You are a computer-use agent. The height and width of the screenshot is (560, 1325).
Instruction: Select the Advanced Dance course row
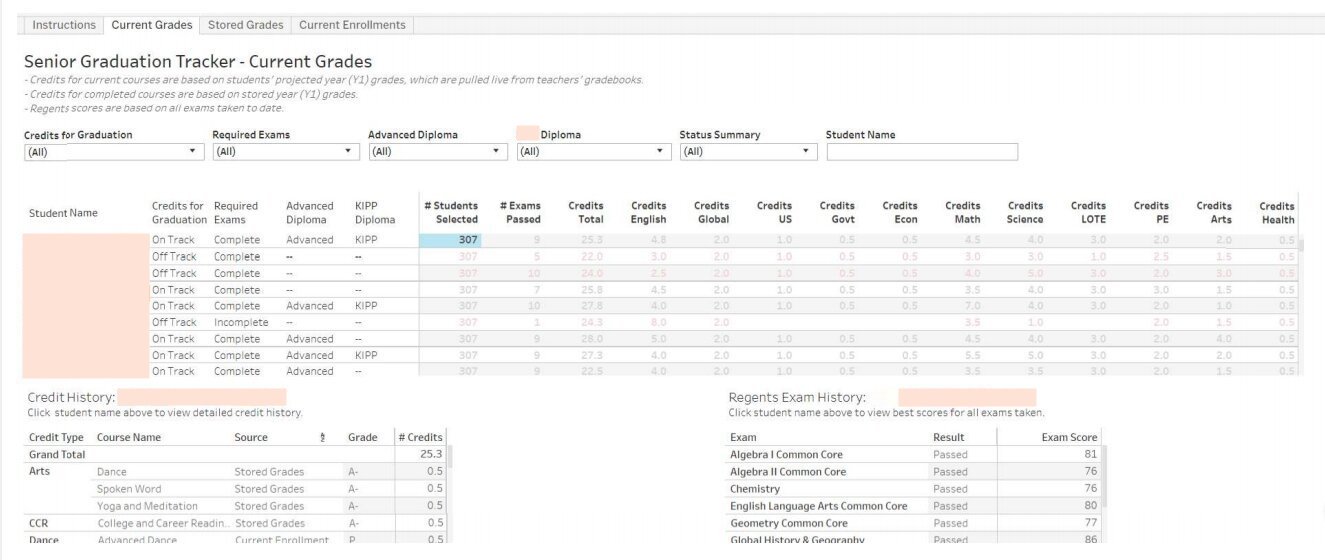139,540
